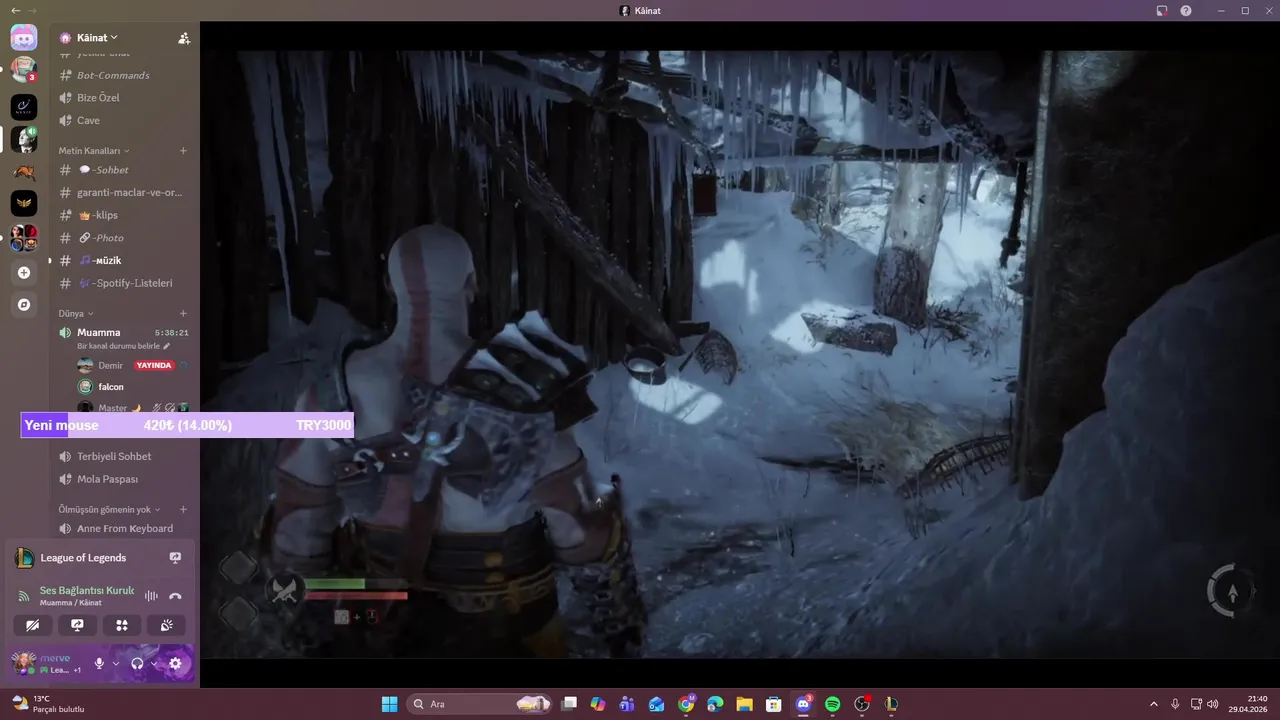Collapse Ölmüşsün gömenin yok category
Image resolution: width=1280 pixels, height=720 pixels.
click(x=109, y=509)
